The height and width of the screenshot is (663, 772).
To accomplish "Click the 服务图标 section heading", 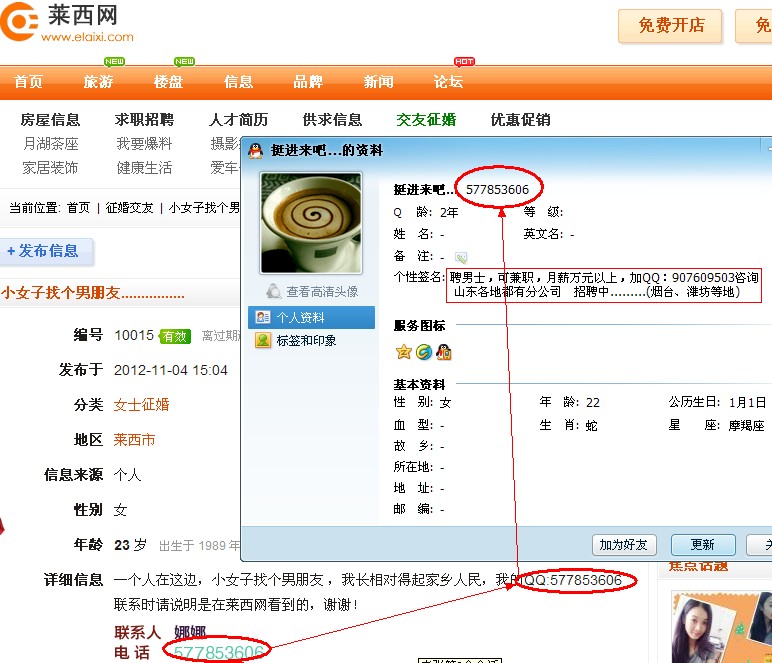I will [419, 325].
